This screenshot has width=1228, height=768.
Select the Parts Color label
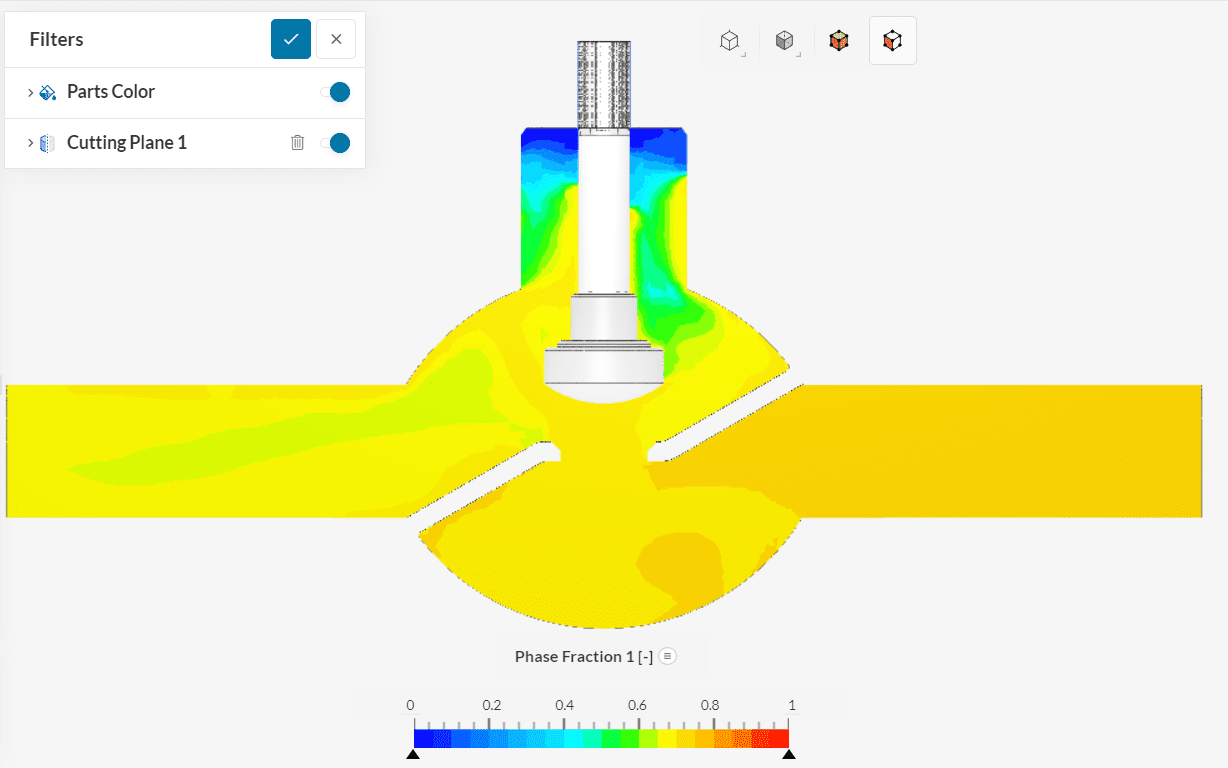coord(111,92)
